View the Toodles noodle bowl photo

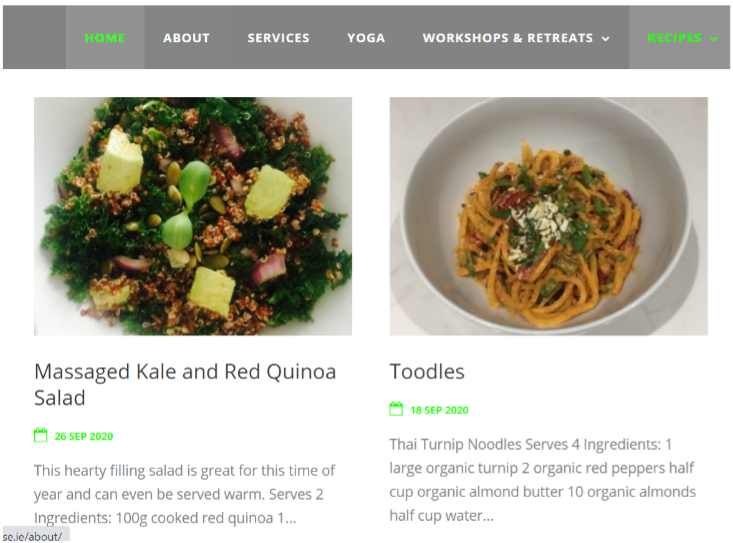548,216
